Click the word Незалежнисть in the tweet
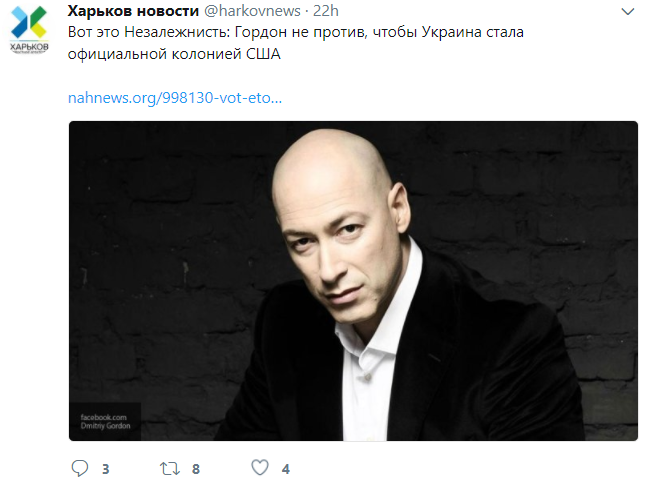Image resolution: width=648 pixels, height=482 pixels. pyautogui.click(x=177, y=32)
